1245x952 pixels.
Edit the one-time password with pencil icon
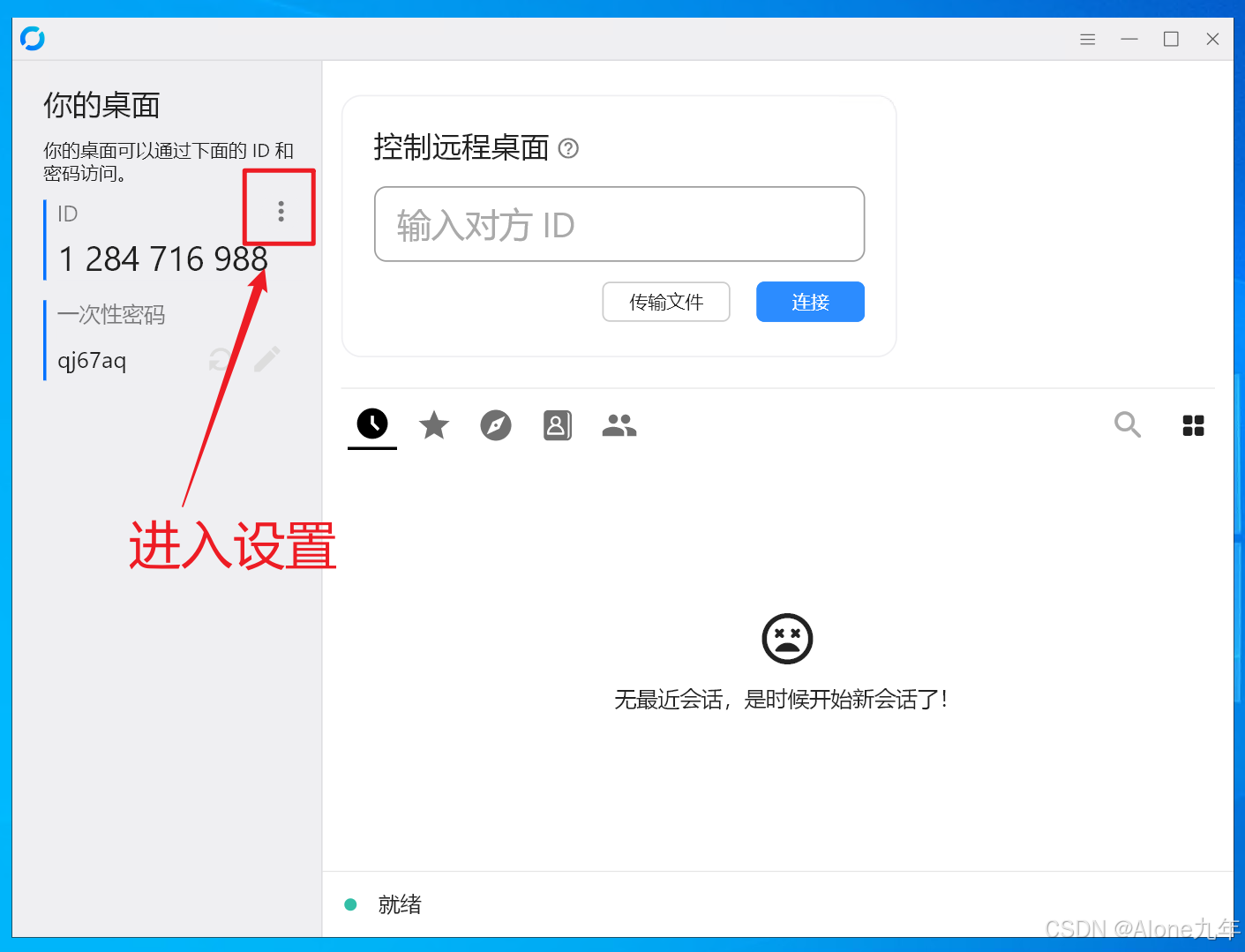click(x=267, y=359)
